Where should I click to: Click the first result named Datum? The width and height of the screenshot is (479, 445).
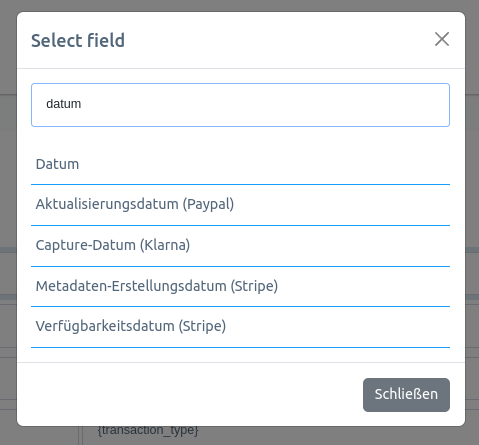pyautogui.click(x=240, y=164)
